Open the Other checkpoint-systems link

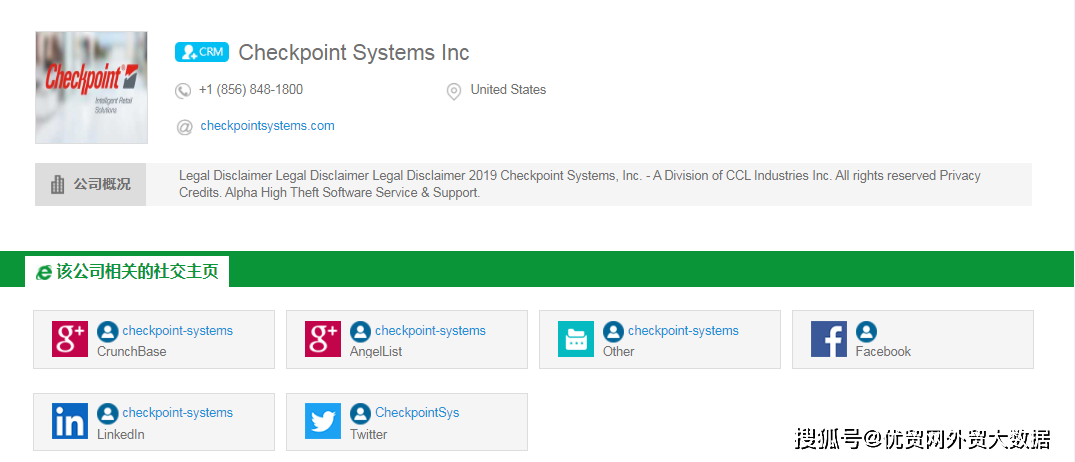tap(684, 330)
